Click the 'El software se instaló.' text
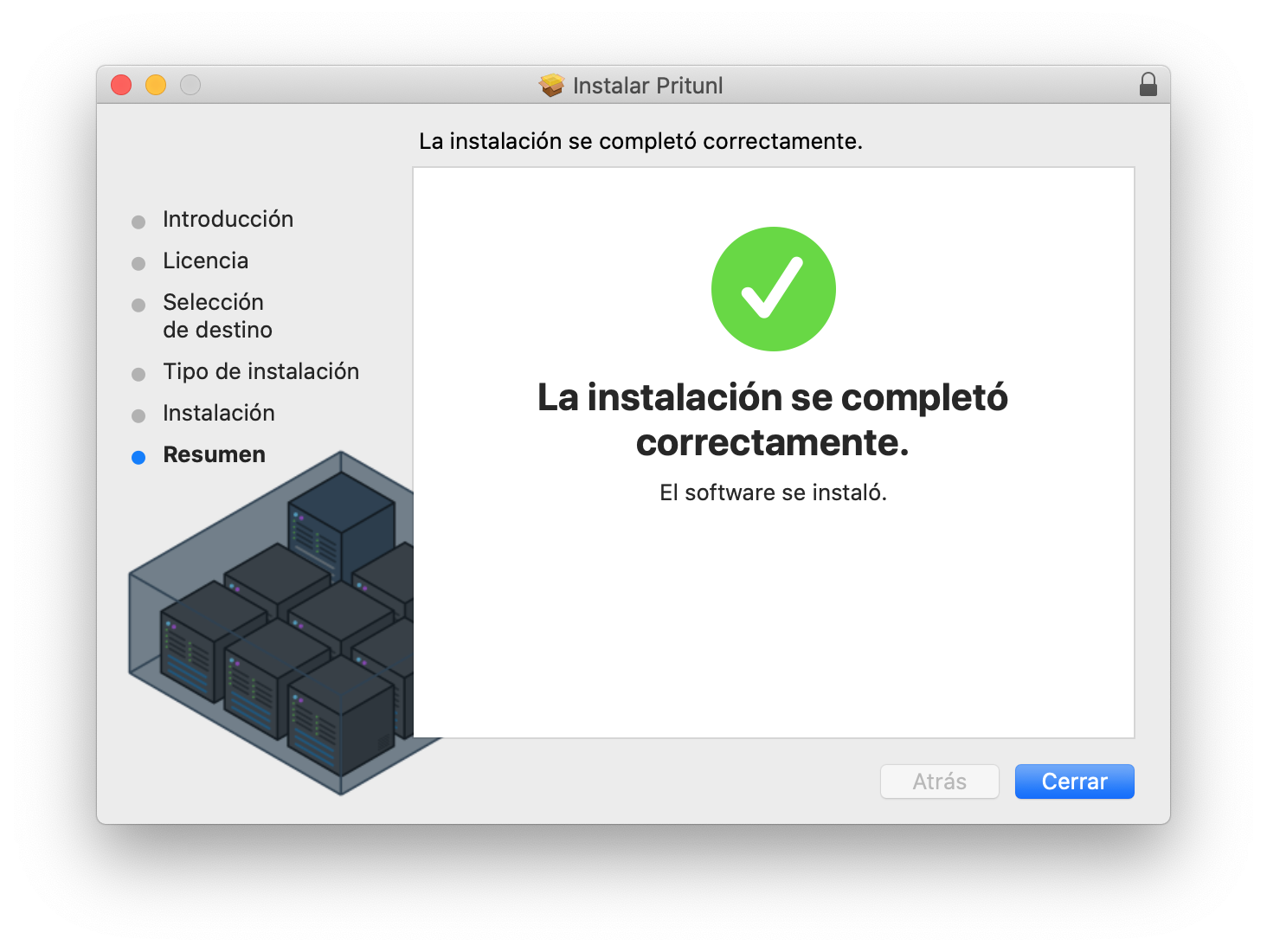The image size is (1267, 952). point(774,492)
